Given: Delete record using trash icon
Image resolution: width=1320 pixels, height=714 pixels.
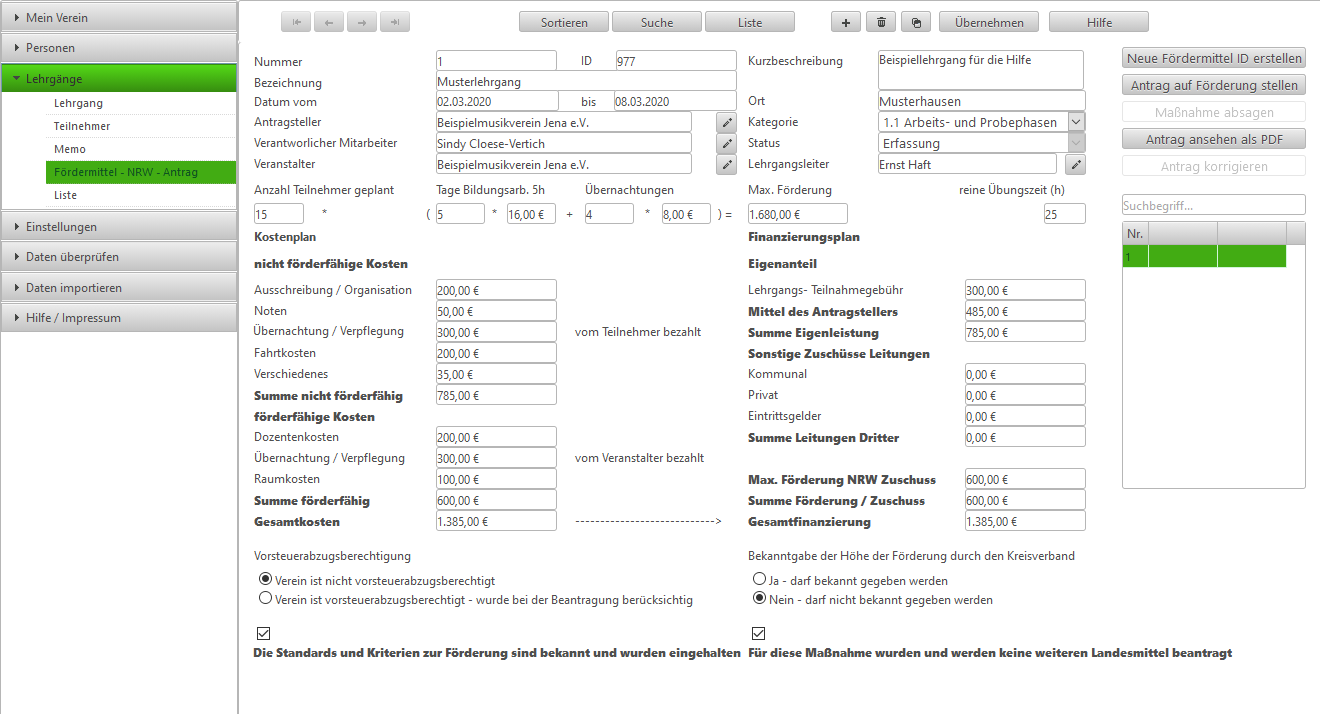Looking at the screenshot, I should point(881,22).
